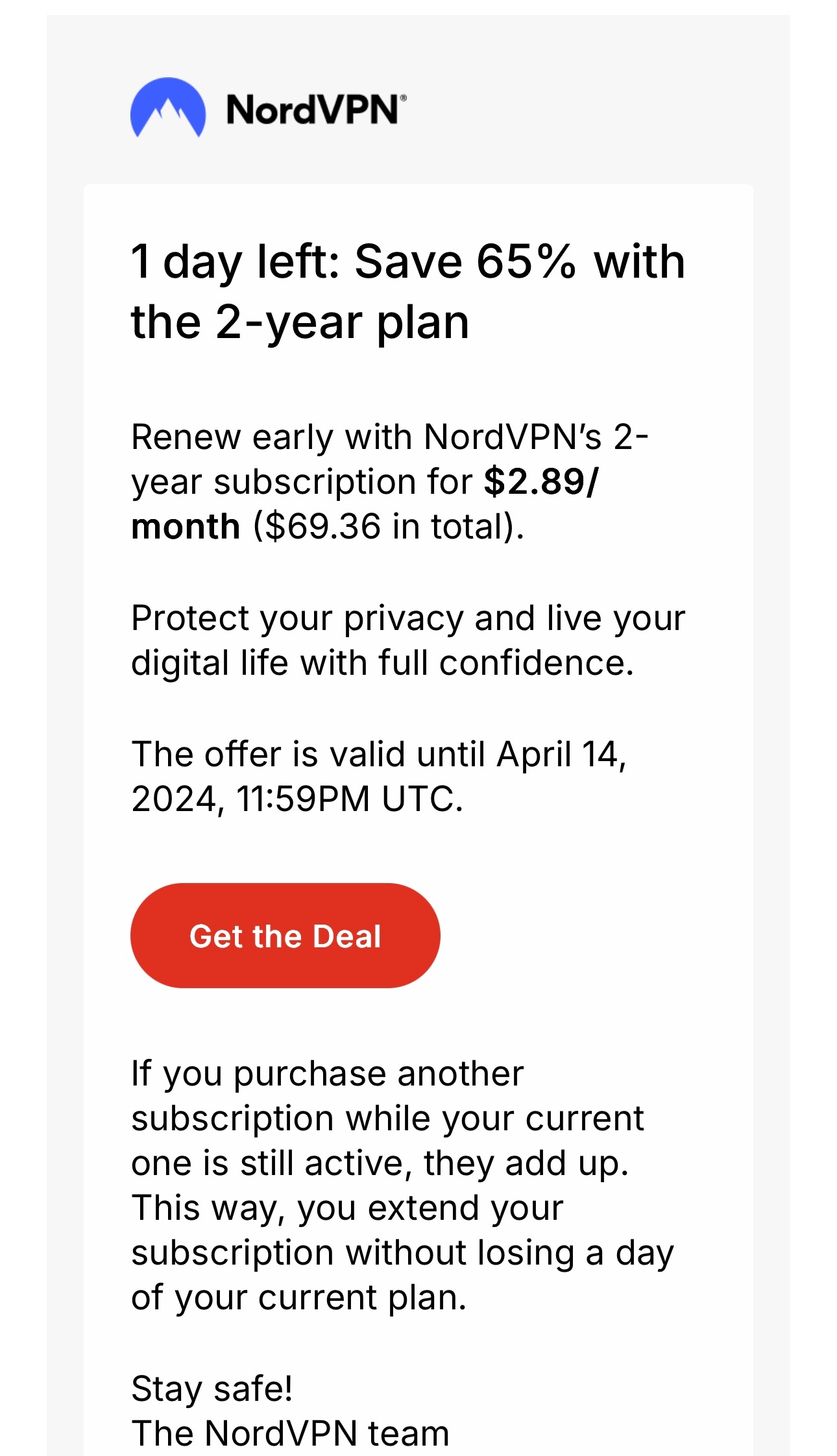Click the bold $2.89/ price text

(542, 481)
